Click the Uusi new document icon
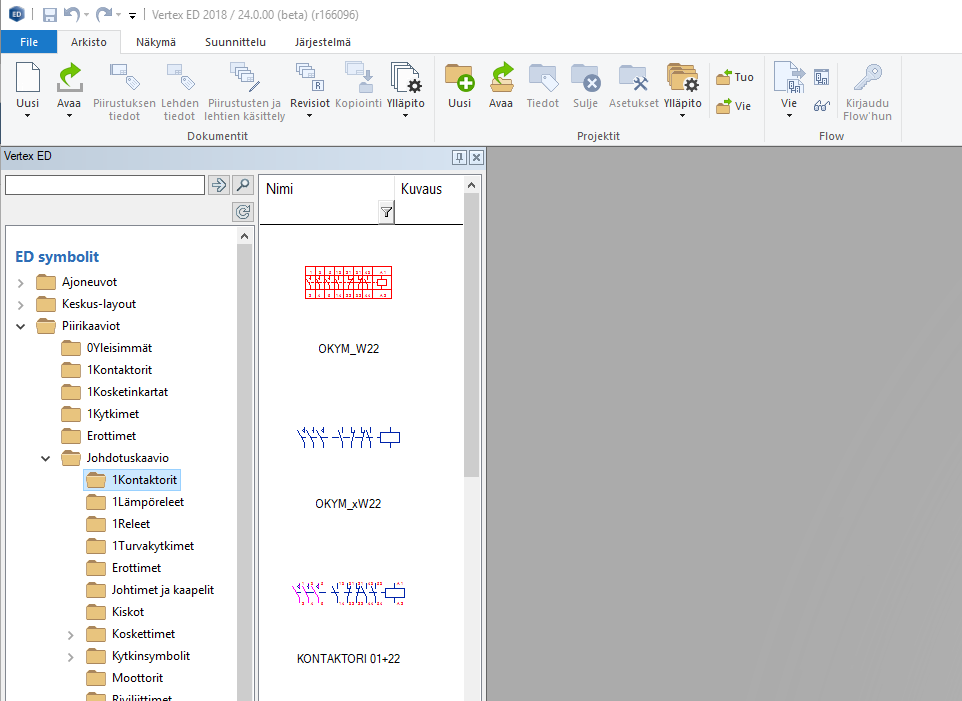962x701 pixels. click(x=28, y=80)
